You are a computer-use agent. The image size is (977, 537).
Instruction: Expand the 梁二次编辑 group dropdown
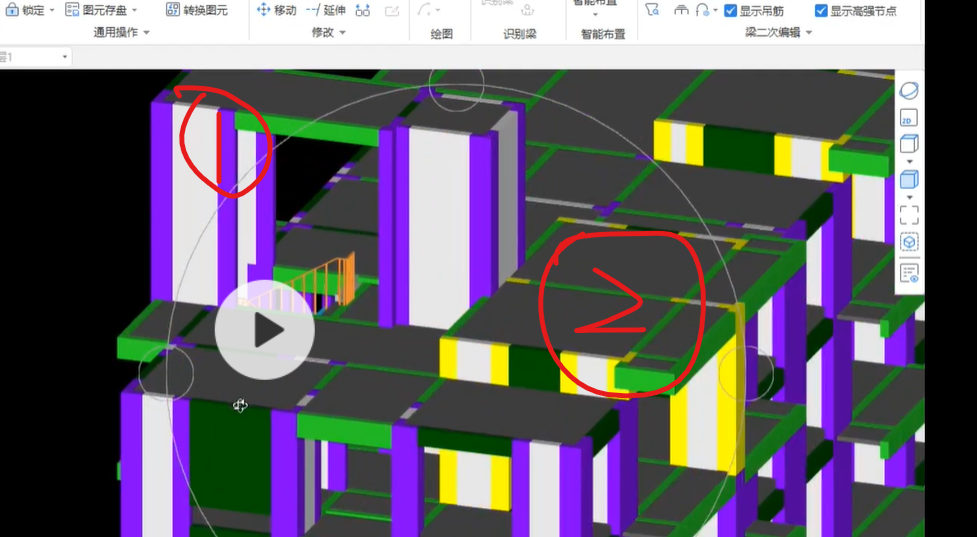[809, 32]
